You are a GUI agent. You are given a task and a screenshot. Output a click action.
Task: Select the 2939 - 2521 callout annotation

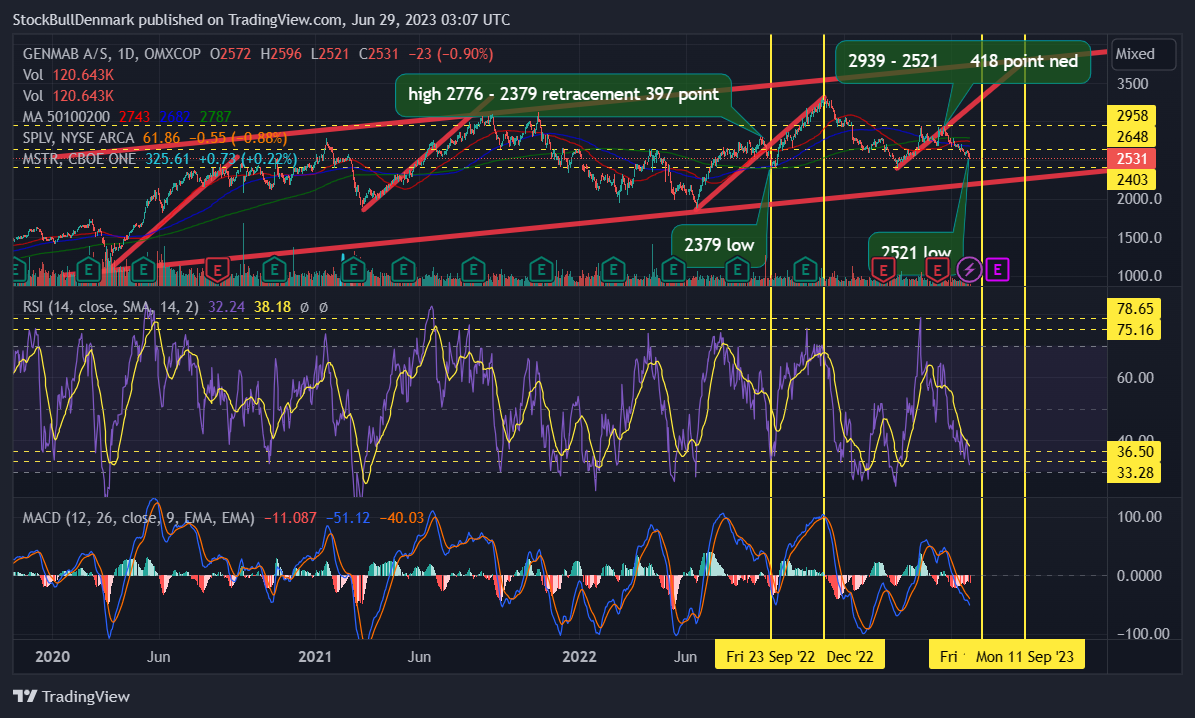point(963,61)
